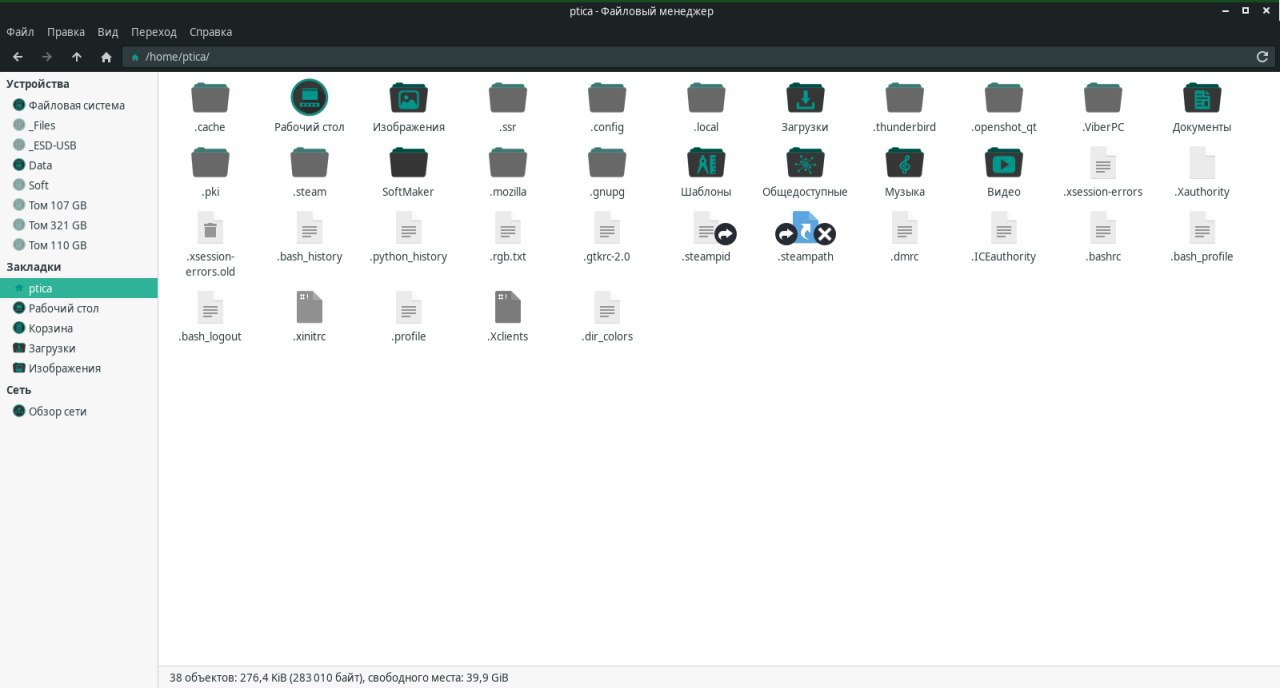Select the Загрузки downloads folder icon
The width and height of the screenshot is (1280, 688).
tap(805, 98)
